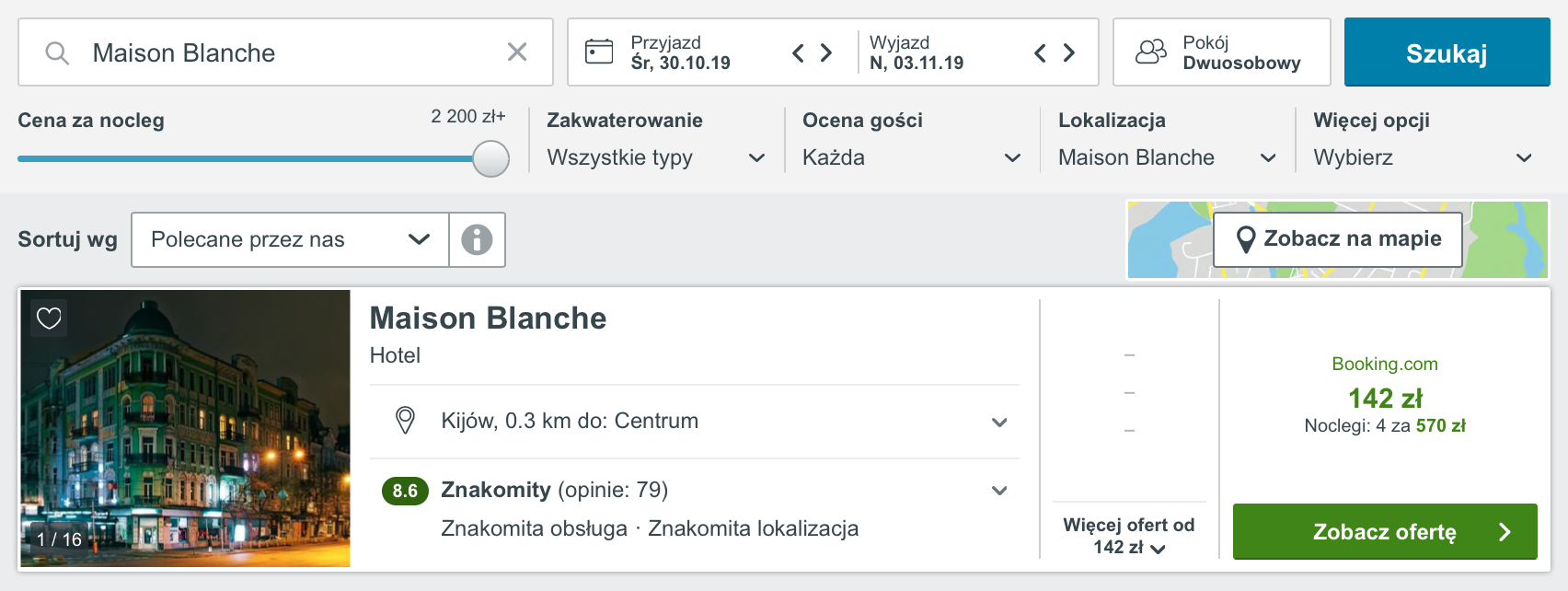Click Zobacz na mapie button
The image size is (1568, 591).
tap(1338, 239)
